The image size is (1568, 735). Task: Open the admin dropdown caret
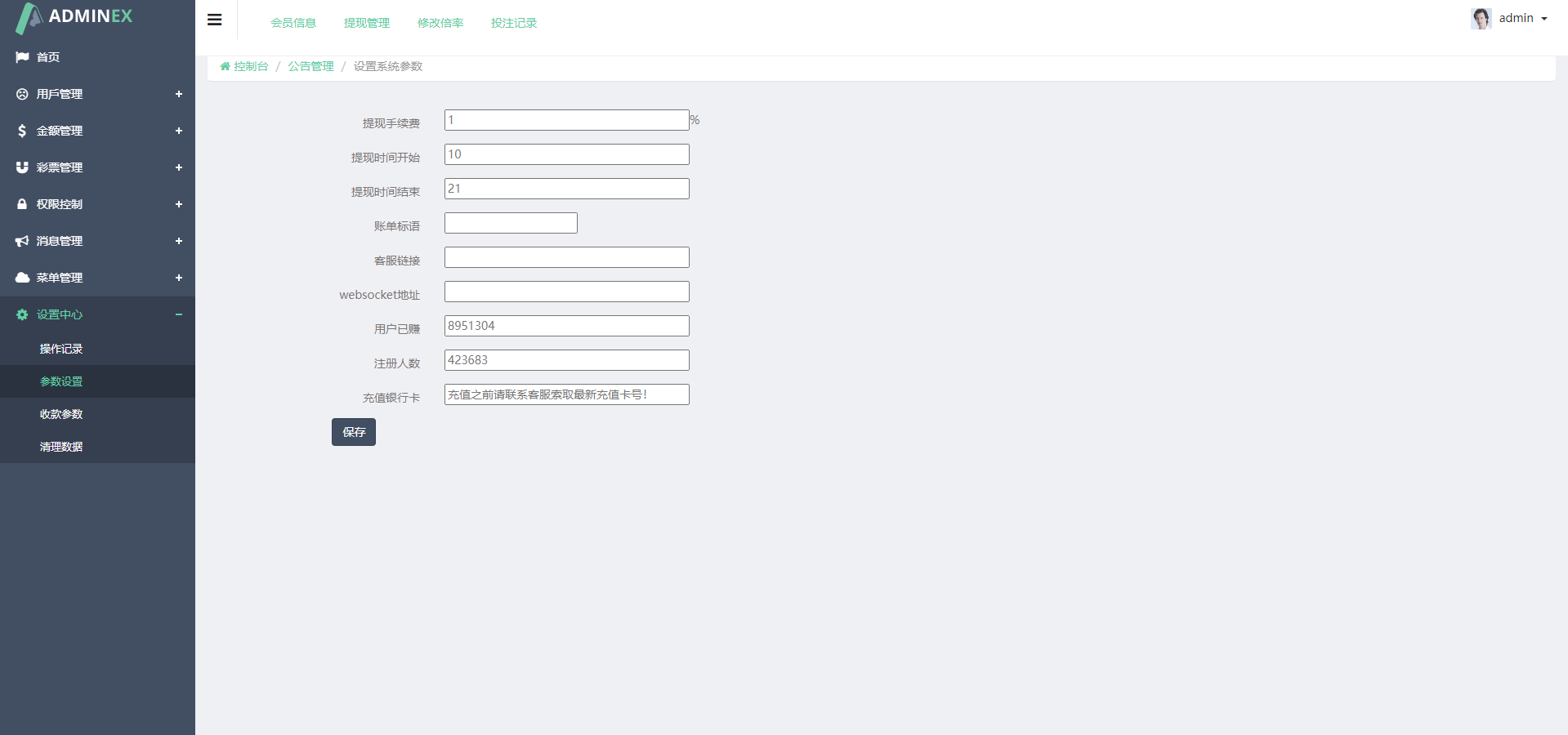[x=1544, y=19]
